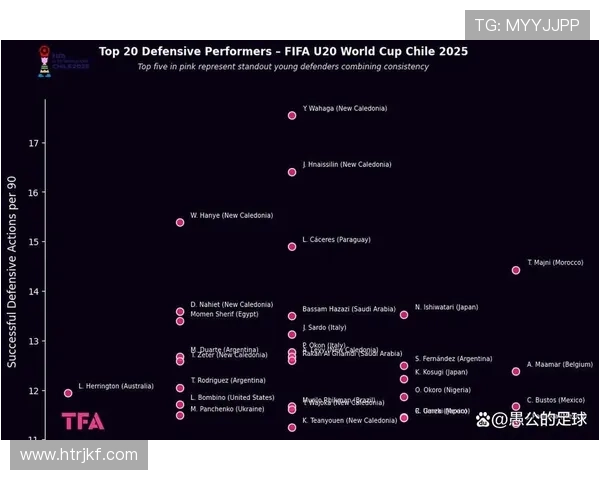Click the @愚公的足球 watermark
Image resolution: width=600 pixels, height=480 pixels.
[x=530, y=419]
